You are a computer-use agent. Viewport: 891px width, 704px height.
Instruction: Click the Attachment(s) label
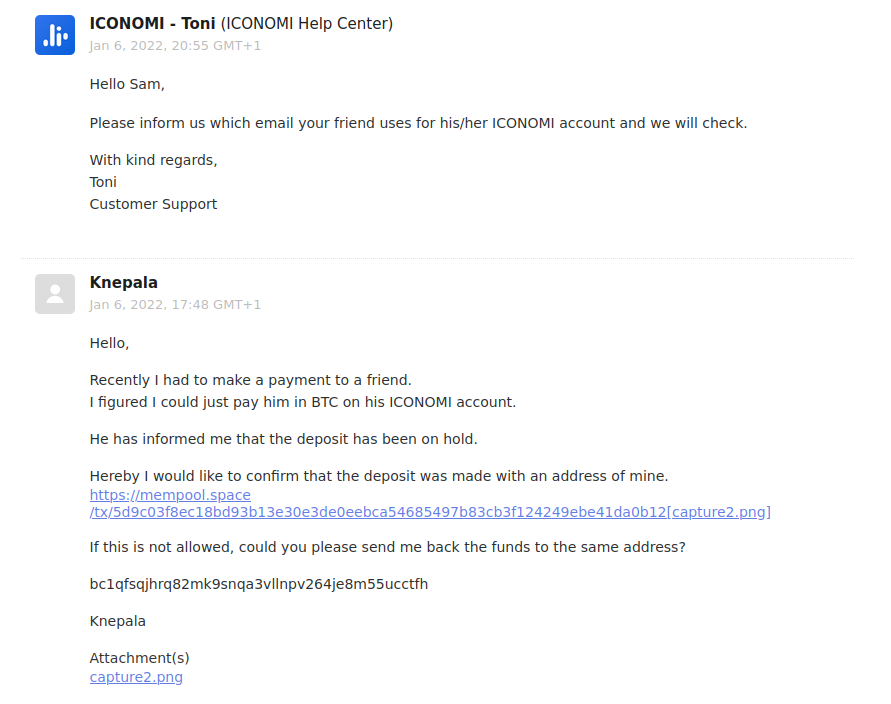(x=139, y=658)
